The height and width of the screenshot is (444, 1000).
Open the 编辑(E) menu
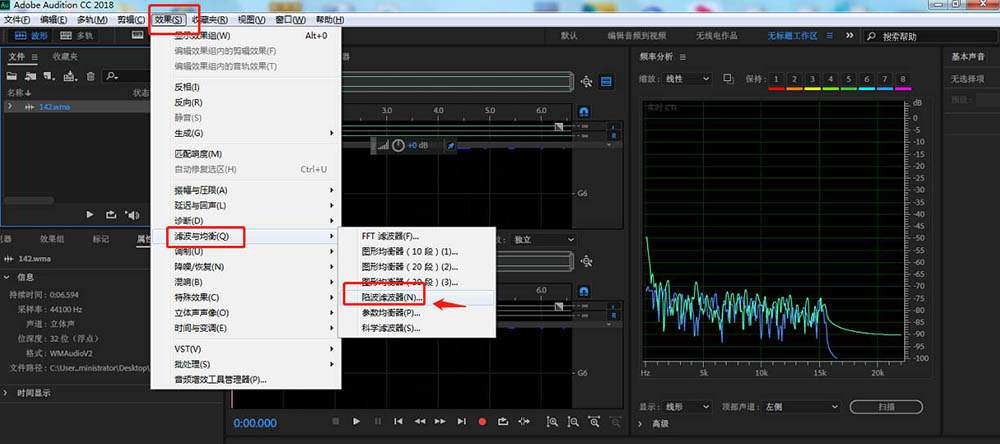pos(54,20)
